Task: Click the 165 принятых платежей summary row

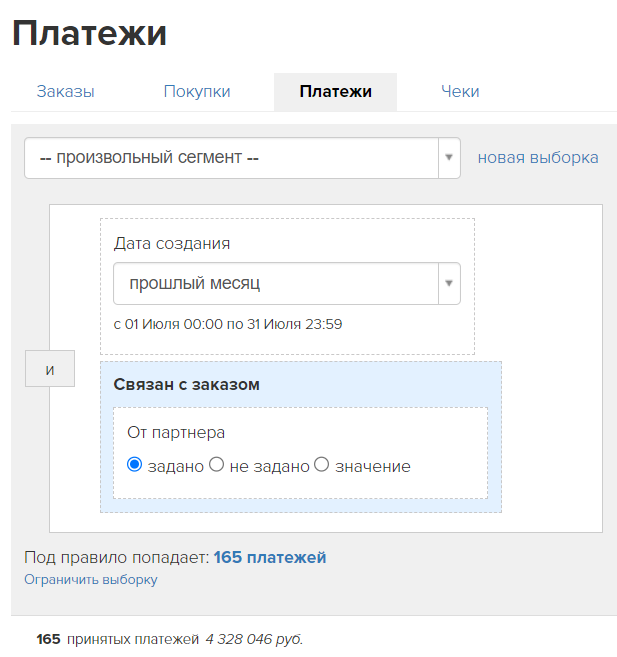Action: [x=170, y=639]
